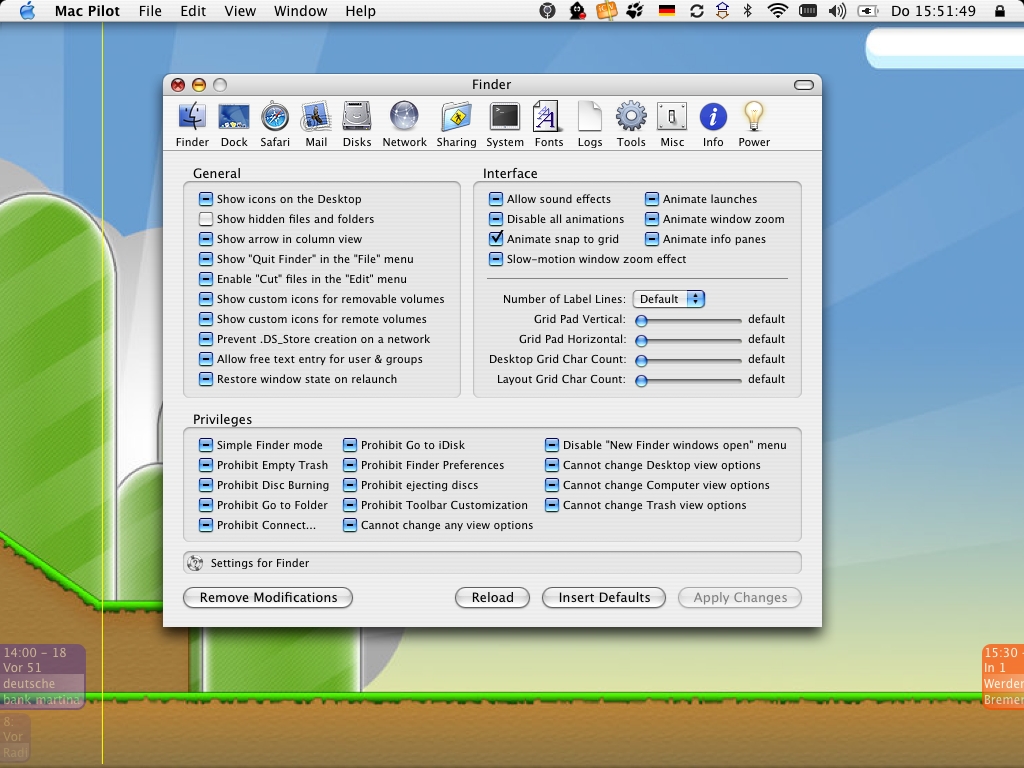1024x768 pixels.
Task: Open the Network globe icon pane
Action: tap(404, 124)
